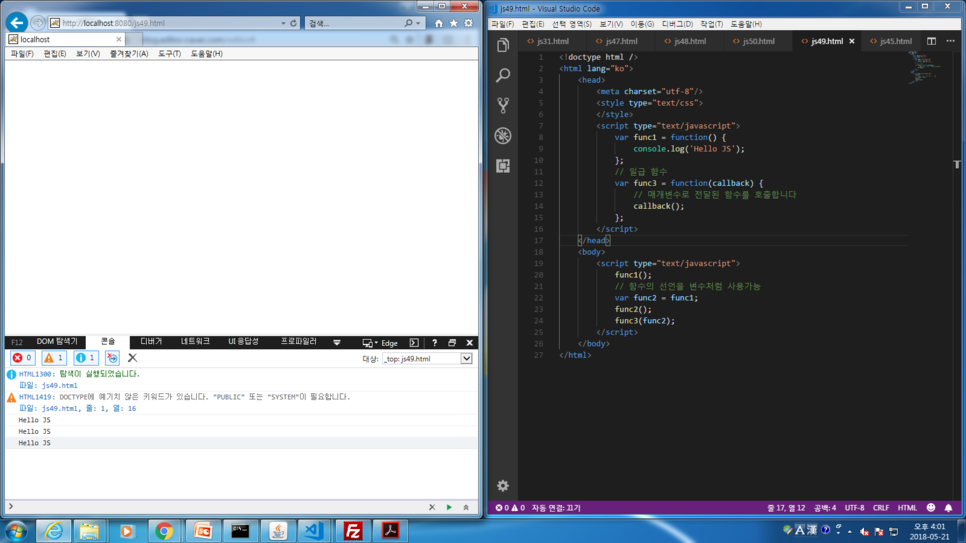Expand console input to multiline mode
The width and height of the screenshot is (966, 543).
(x=466, y=507)
